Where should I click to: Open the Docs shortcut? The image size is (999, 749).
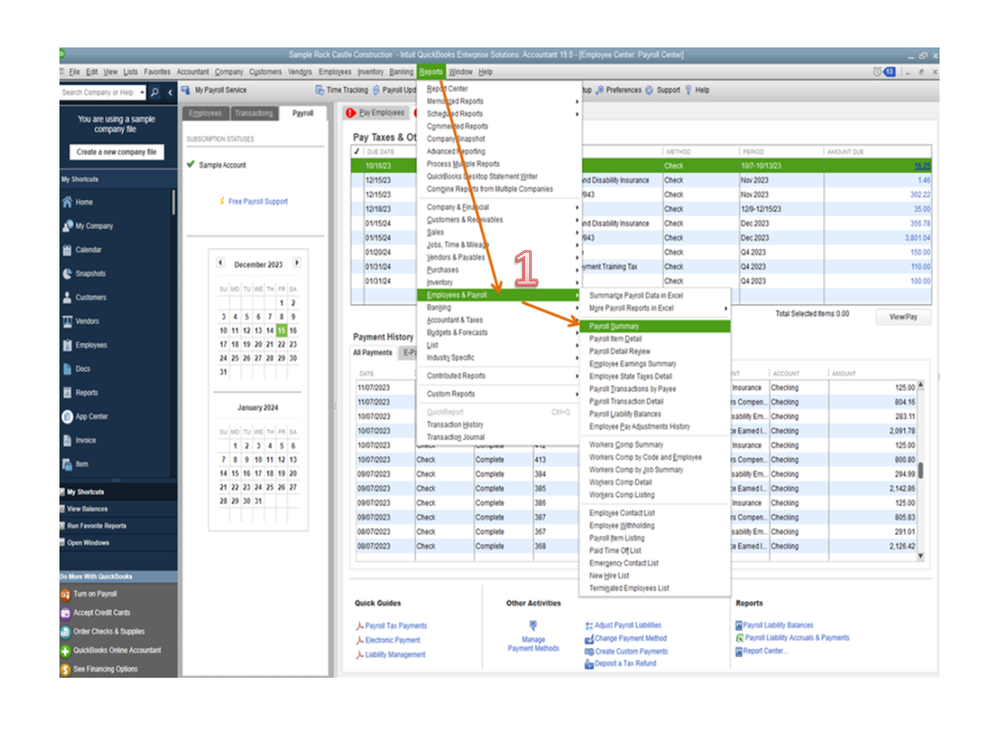pos(76,369)
